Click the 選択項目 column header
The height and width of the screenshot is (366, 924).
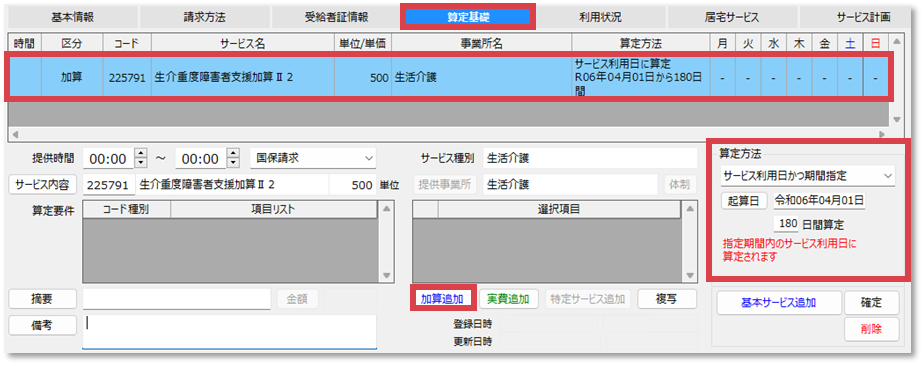pyautogui.click(x=559, y=209)
